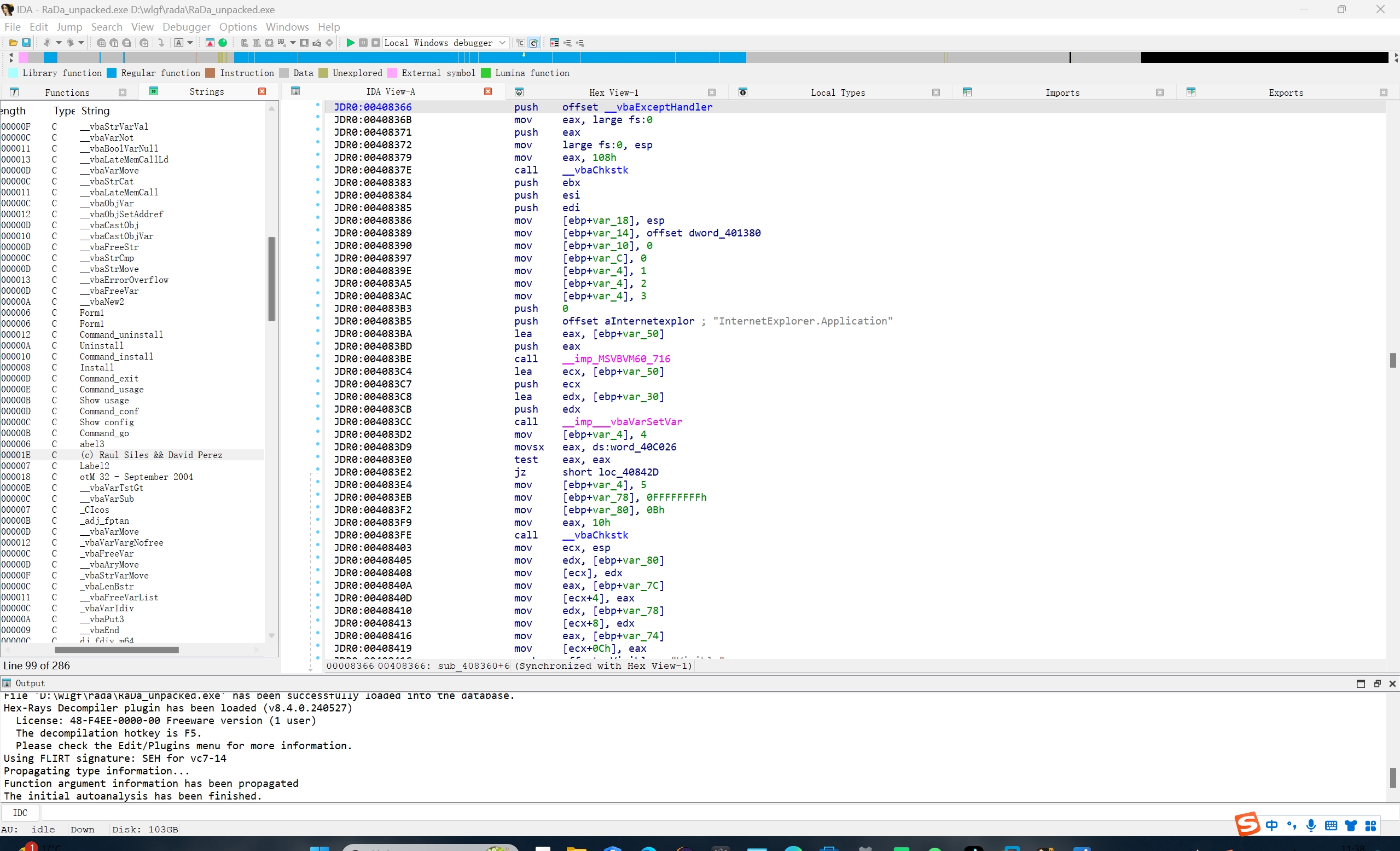
Task: Click the 'dword_401380' operand
Action: coord(724,233)
